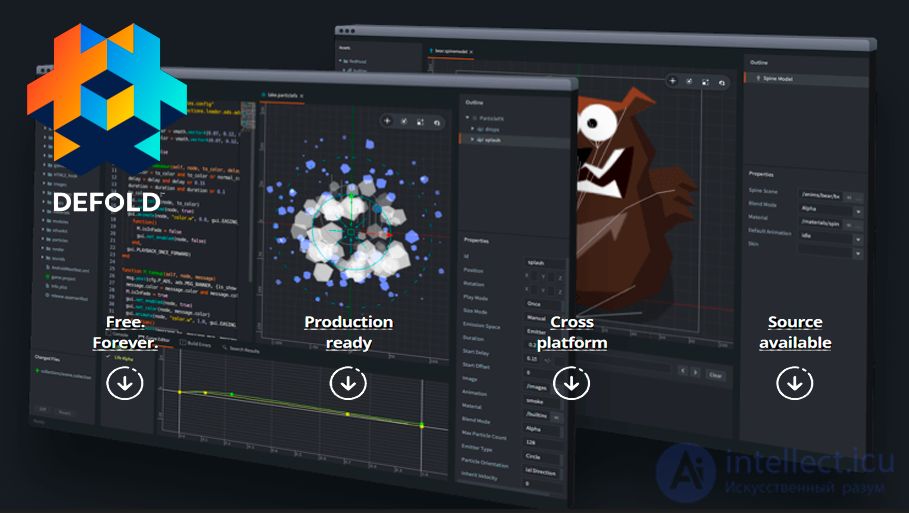This screenshot has width=909, height=513.
Task: Click the green Y-axis arrow handle in particle viewport
Action: (351, 196)
